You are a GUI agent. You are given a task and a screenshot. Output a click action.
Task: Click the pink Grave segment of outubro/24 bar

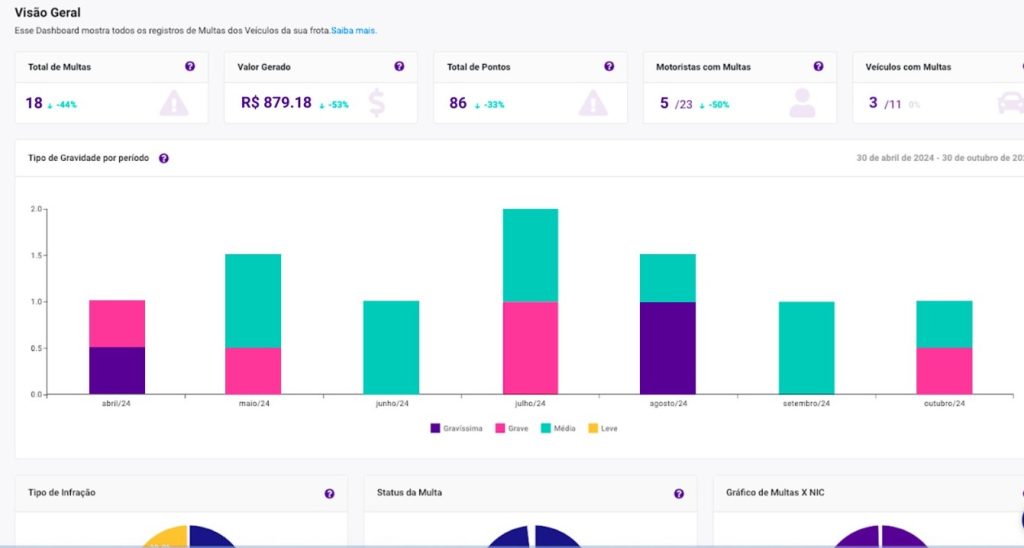944,371
